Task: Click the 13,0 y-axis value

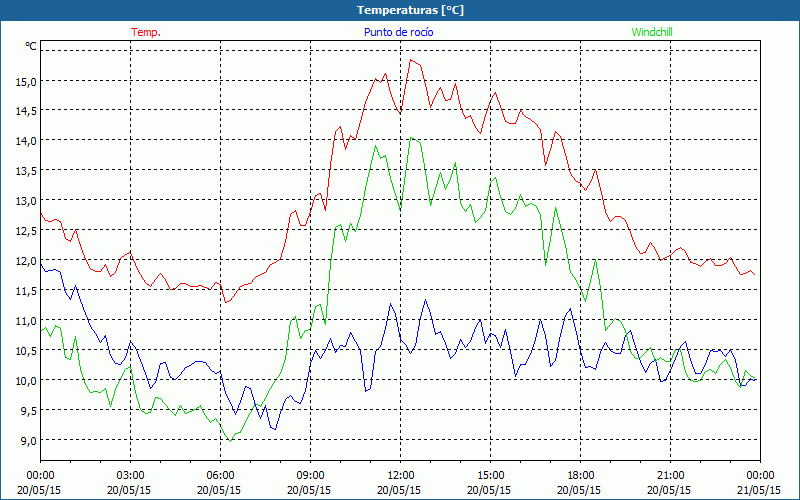Action: click(x=26, y=201)
